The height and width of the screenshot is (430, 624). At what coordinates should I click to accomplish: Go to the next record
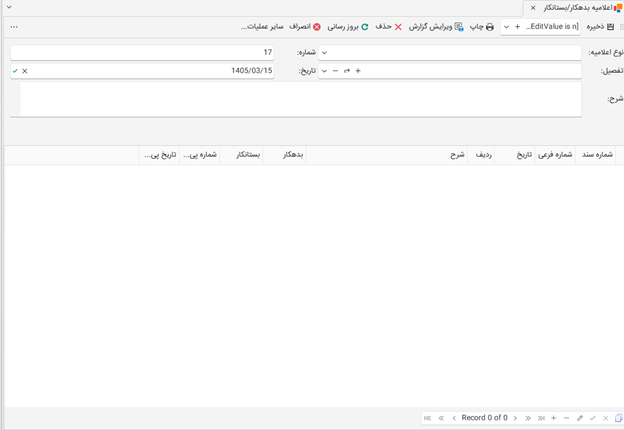pos(515,418)
